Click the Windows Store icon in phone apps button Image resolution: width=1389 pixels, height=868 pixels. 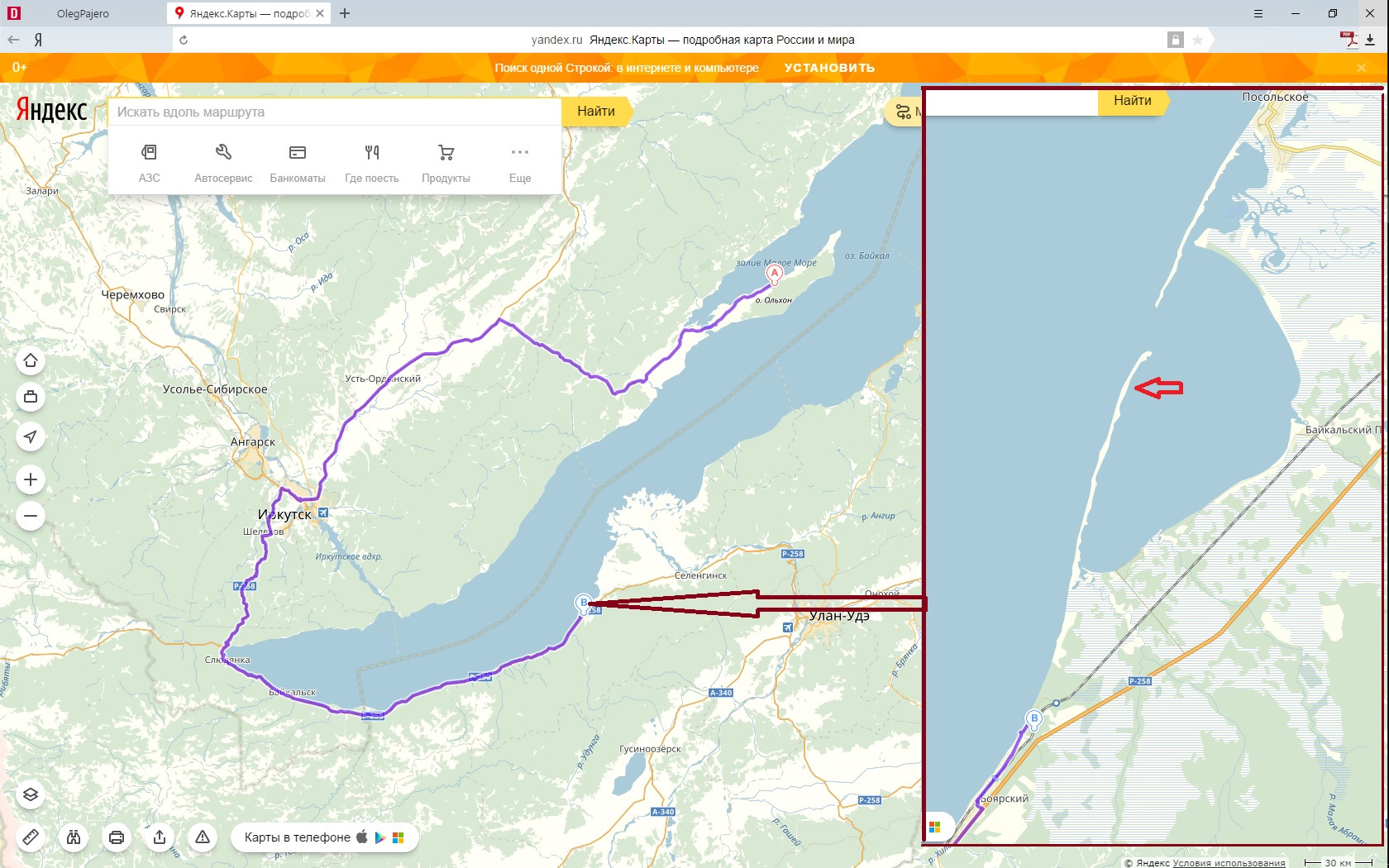(399, 837)
